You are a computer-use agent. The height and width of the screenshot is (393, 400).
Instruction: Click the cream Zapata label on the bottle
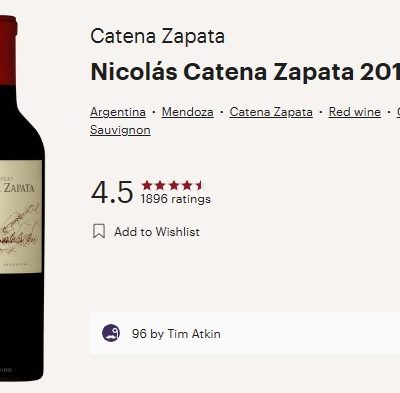[x=21, y=217]
